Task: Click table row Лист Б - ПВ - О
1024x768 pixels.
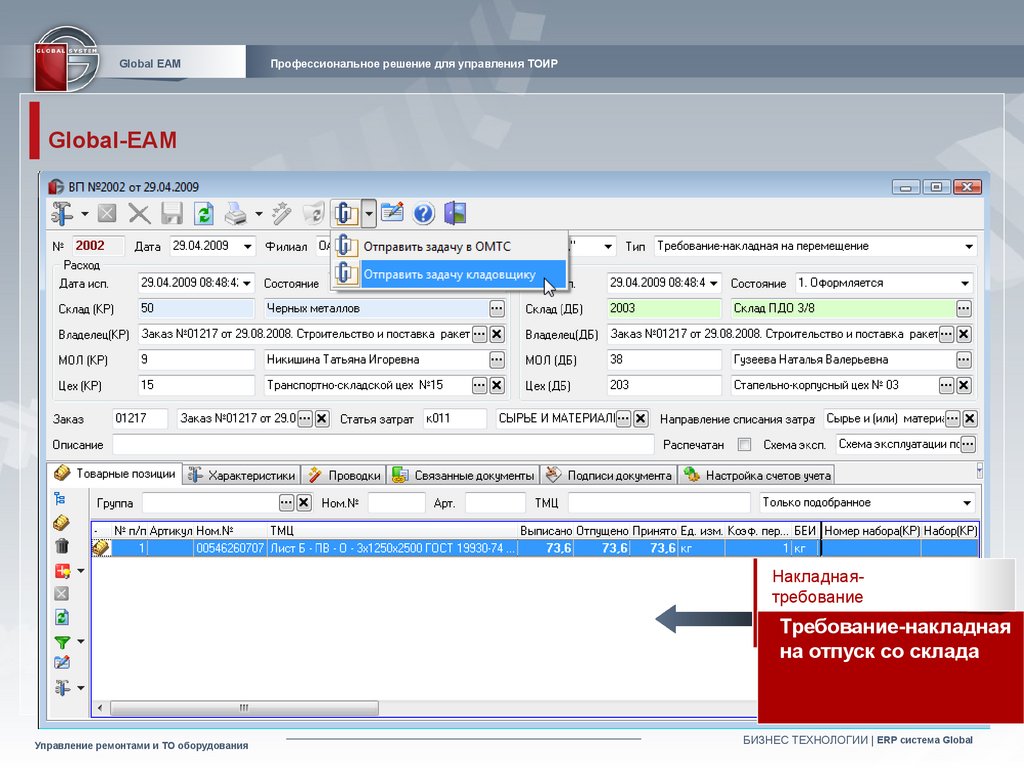Action: (534, 548)
